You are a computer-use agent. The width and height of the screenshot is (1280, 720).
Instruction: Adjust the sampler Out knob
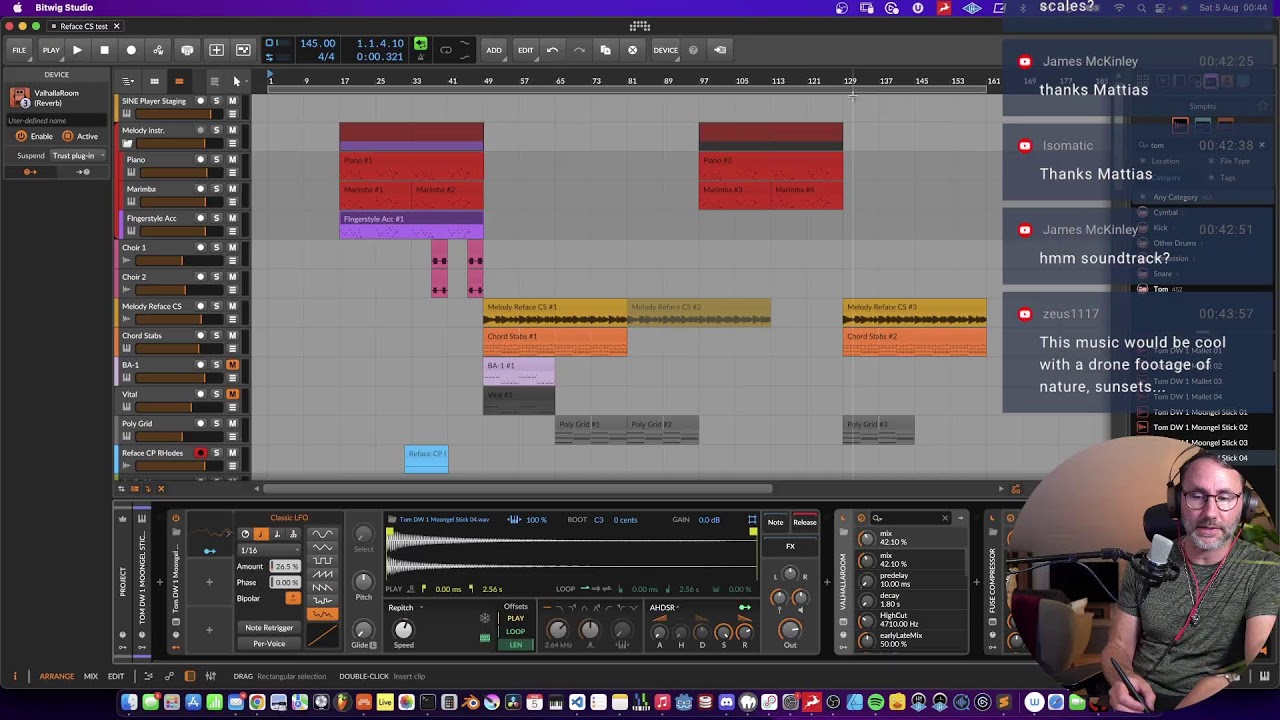790,630
